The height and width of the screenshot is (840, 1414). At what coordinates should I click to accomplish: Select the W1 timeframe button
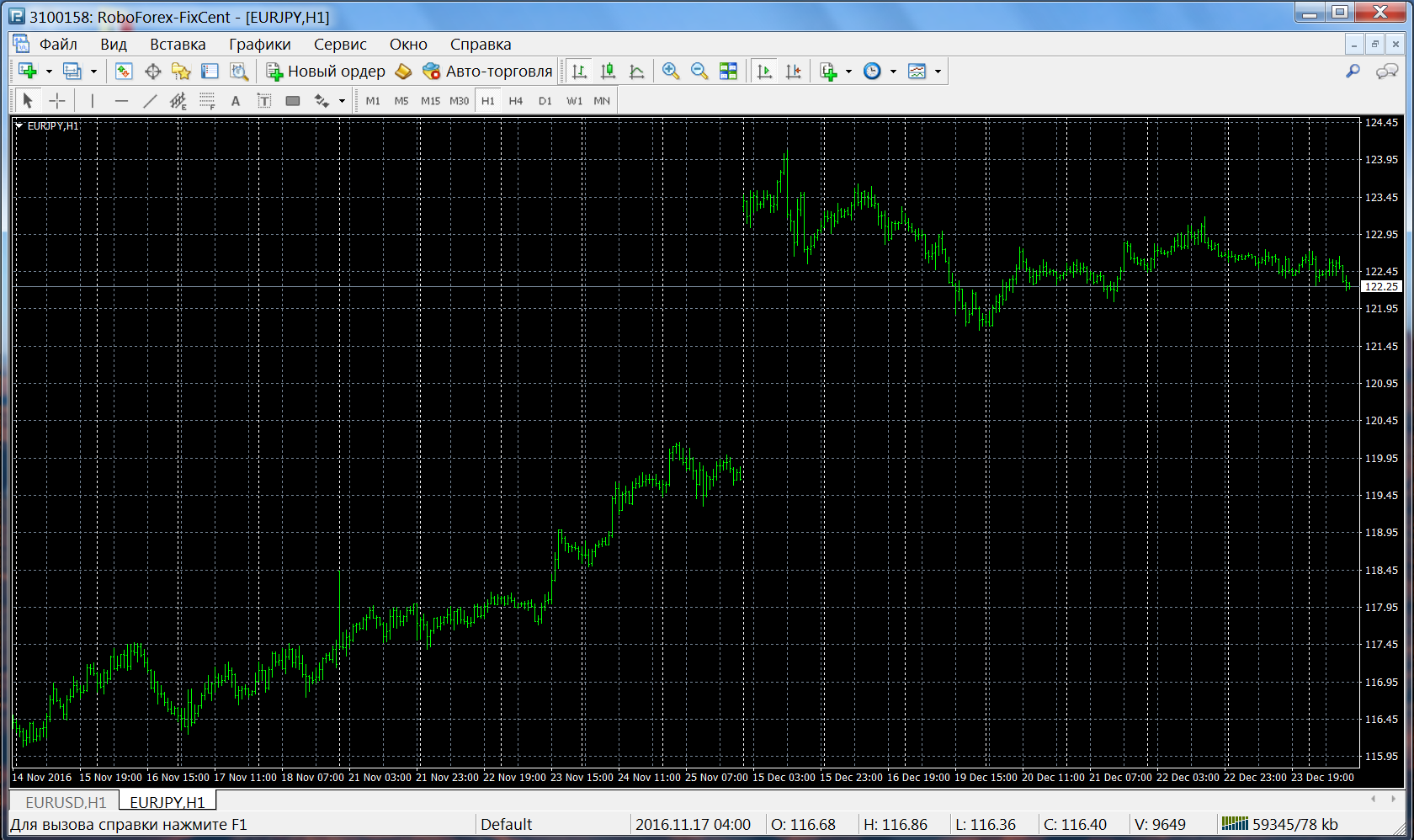click(x=574, y=101)
